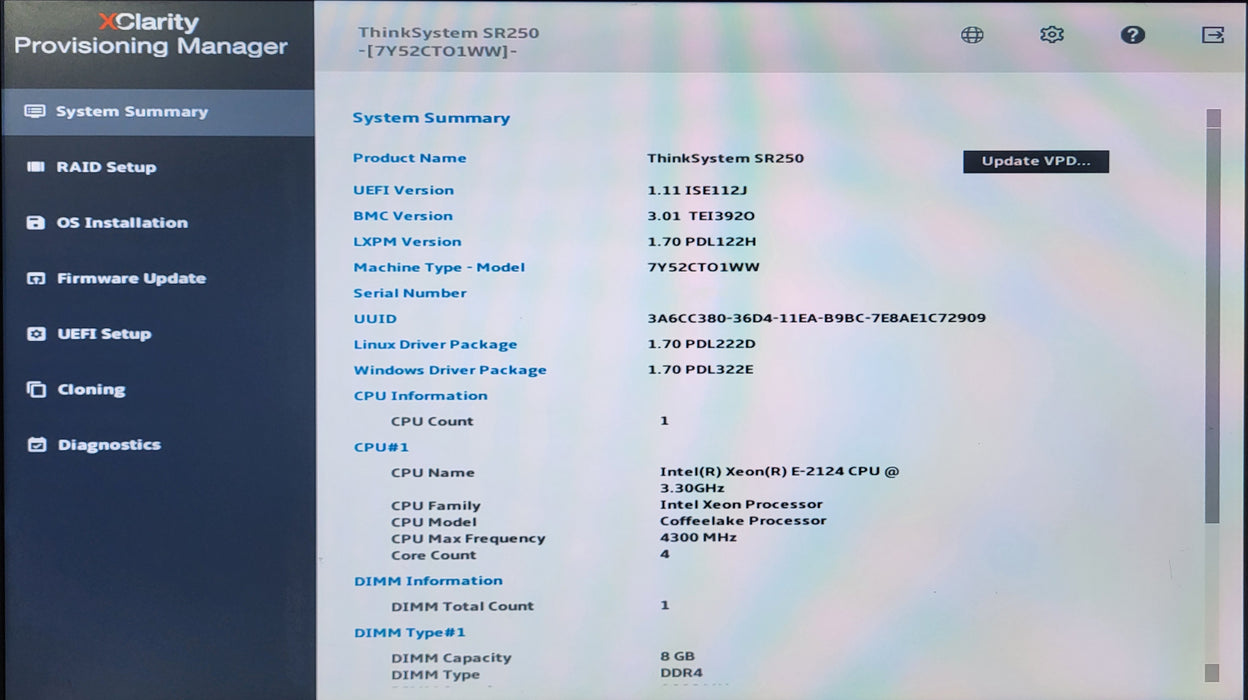This screenshot has height=700, width=1248.
Task: Click the UUID value starting 3A6CC380
Action: click(x=817, y=319)
